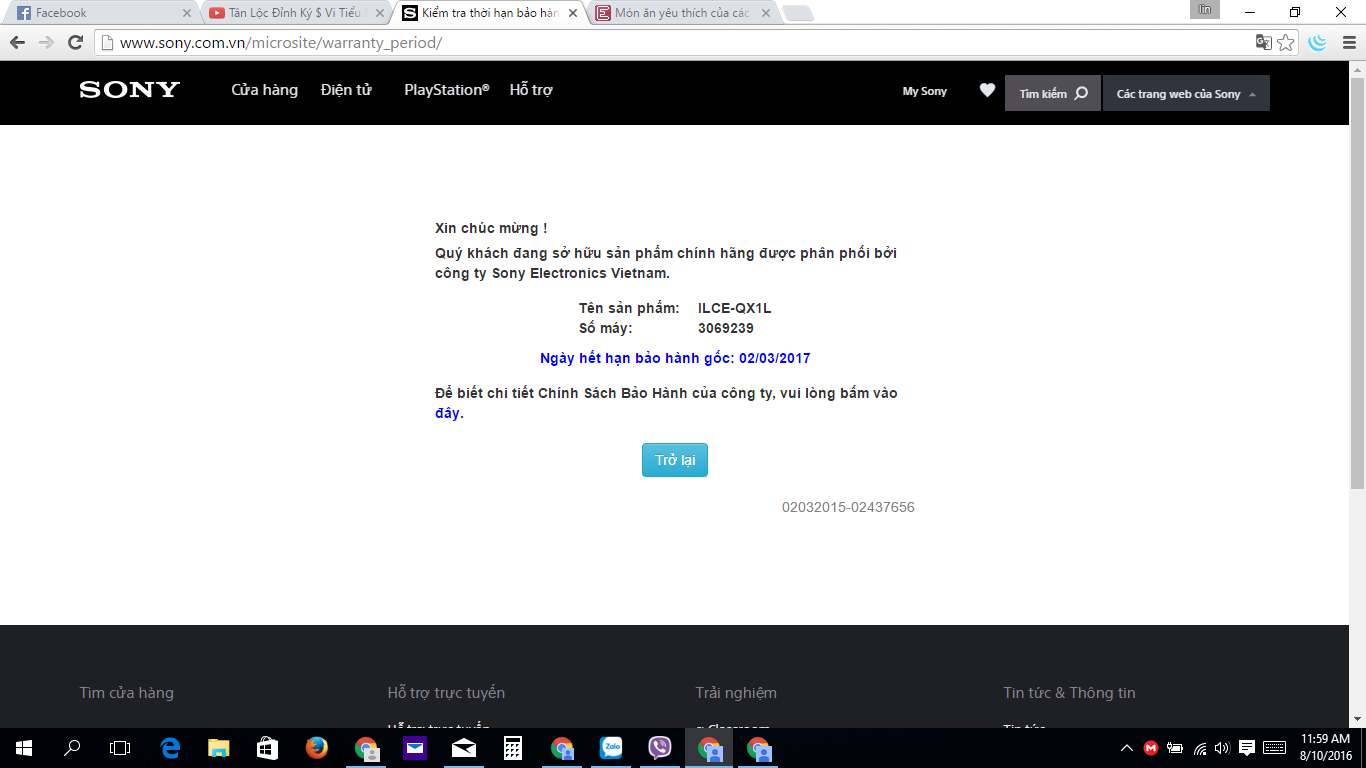
Task: Open the black envelope mail icon
Action: 464,748
